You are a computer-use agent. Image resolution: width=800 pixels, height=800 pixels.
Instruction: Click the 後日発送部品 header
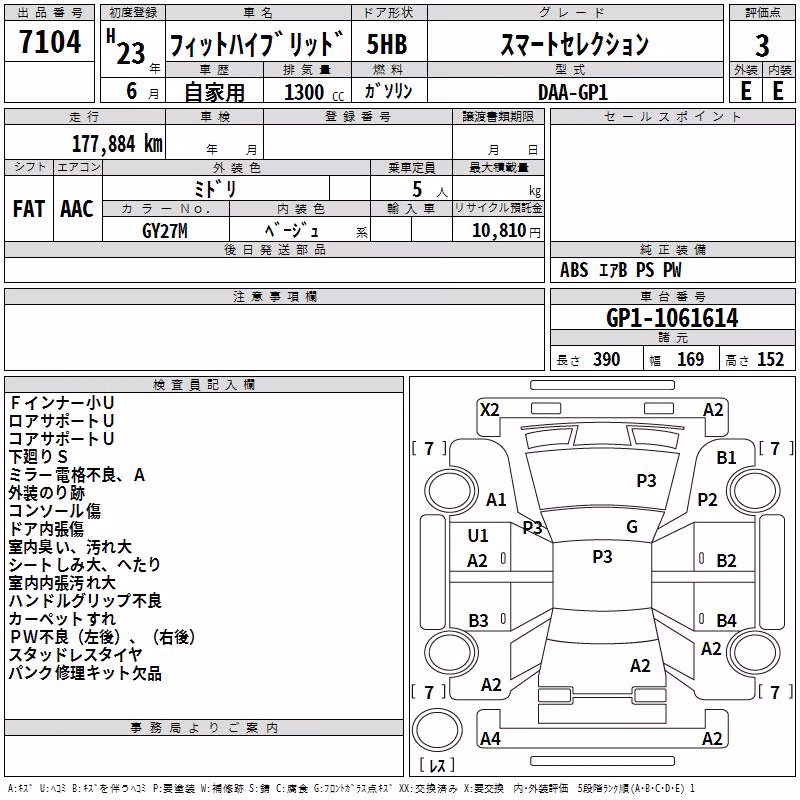[274, 250]
